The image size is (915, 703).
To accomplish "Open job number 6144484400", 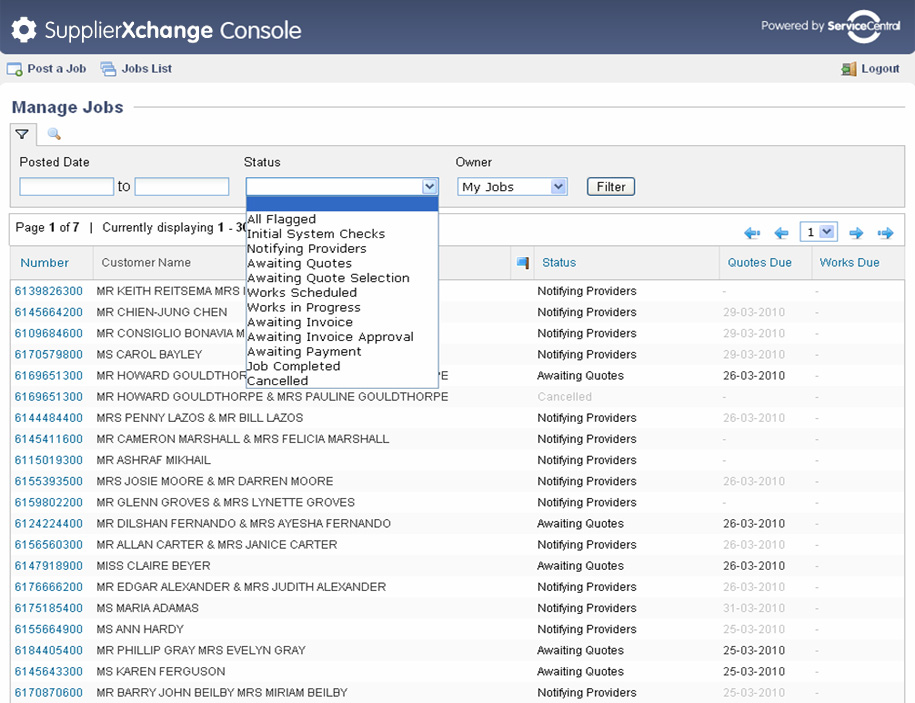I will 48,418.
